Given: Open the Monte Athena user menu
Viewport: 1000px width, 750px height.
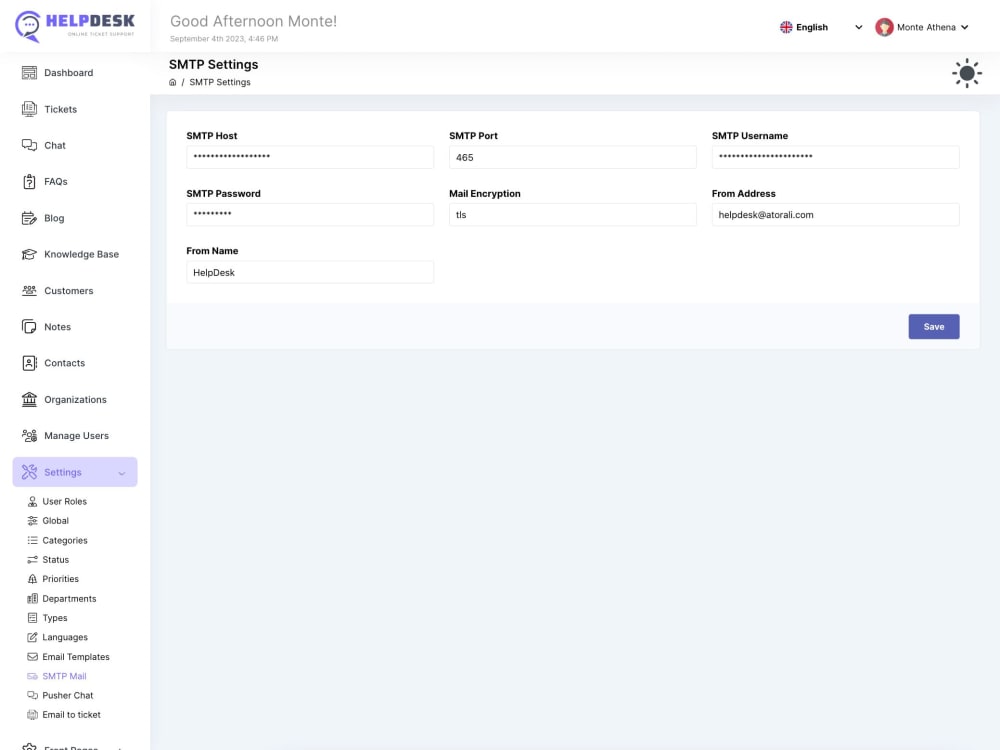Looking at the screenshot, I should pos(922,27).
